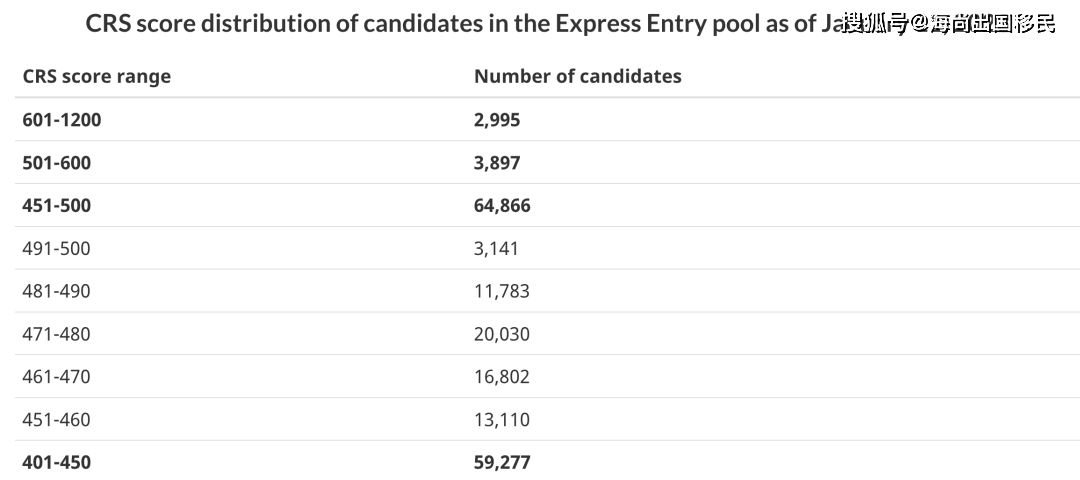Select the 451-460 sub-range cell
The width and height of the screenshot is (1080, 480).
[x=56, y=419]
